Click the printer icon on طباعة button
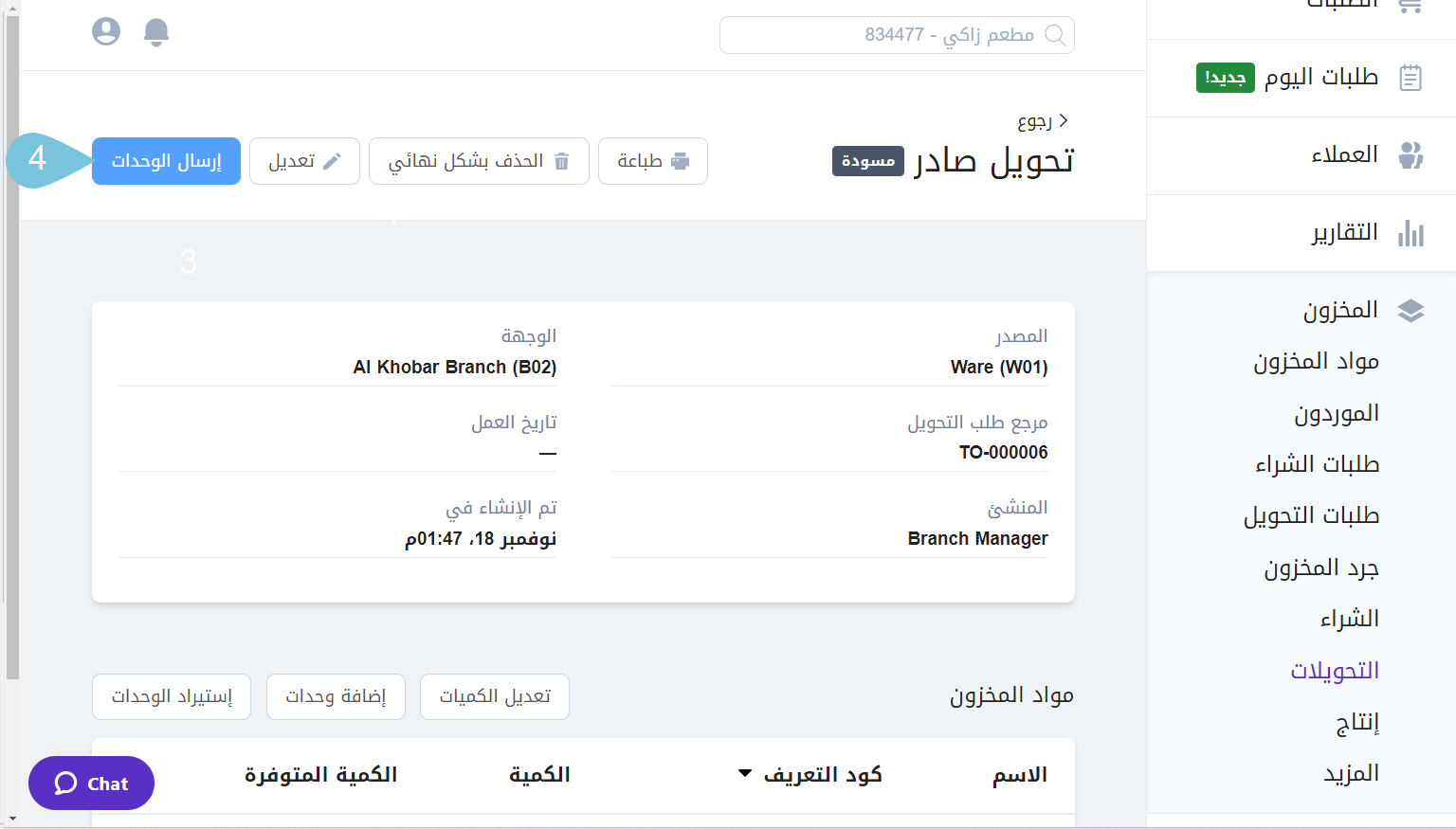This screenshot has width=1456, height=829. (x=680, y=161)
